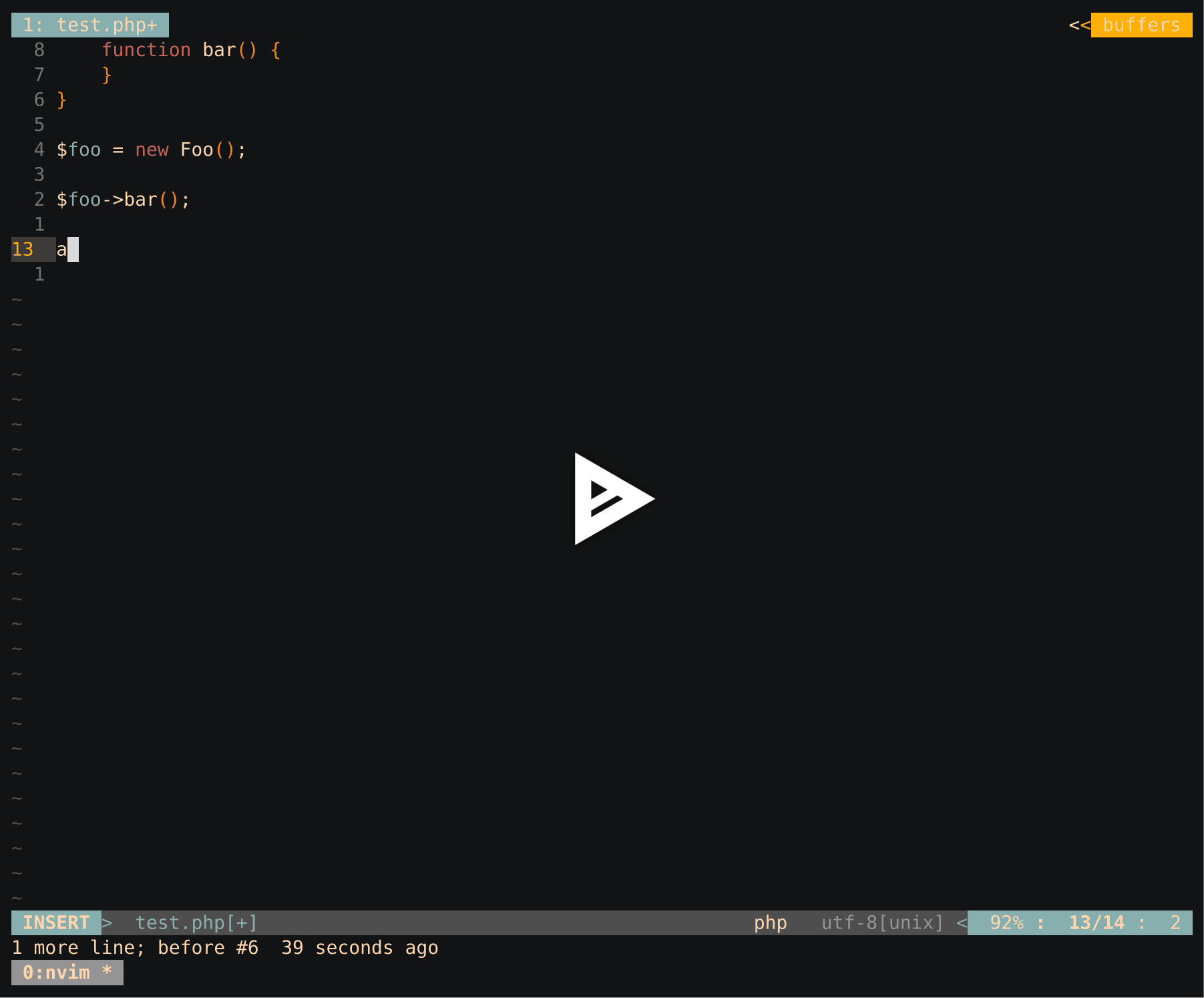Expand the < separator before the percentage segment
Image resolution: width=1204 pixels, height=998 pixels.
coord(962,923)
